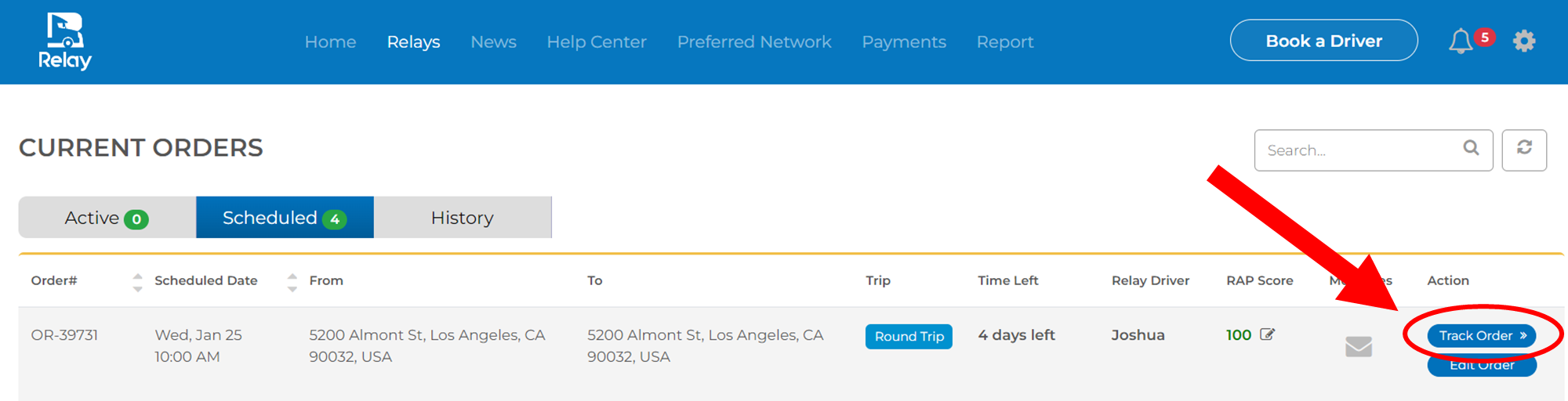Open the History tab
Screen dimensions: 1568x401
tap(463, 218)
